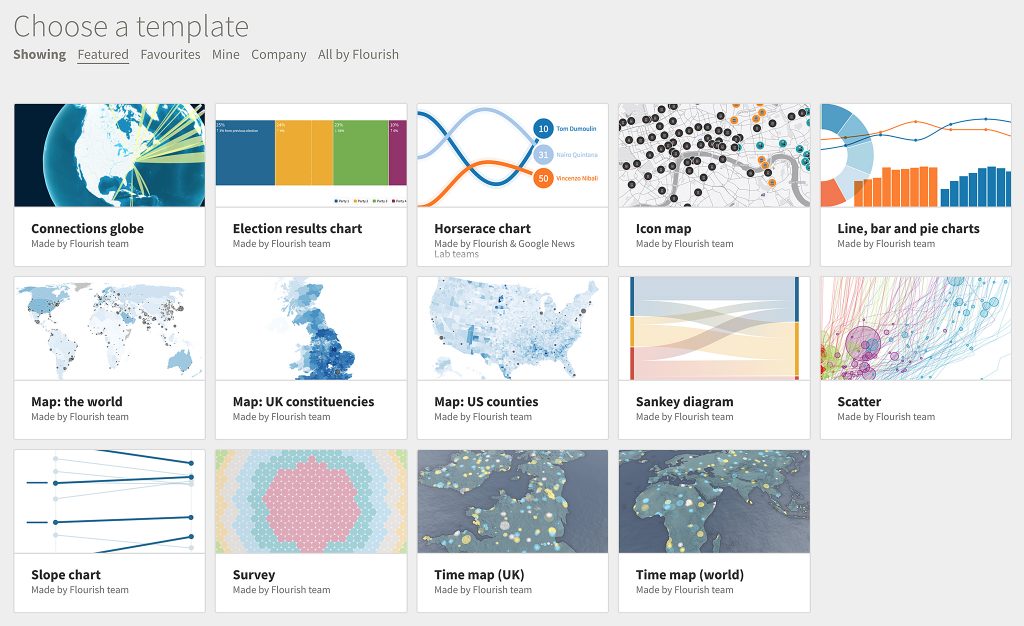This screenshot has height=626, width=1024.
Task: Select the Map: the world preview image
Action: (109, 328)
